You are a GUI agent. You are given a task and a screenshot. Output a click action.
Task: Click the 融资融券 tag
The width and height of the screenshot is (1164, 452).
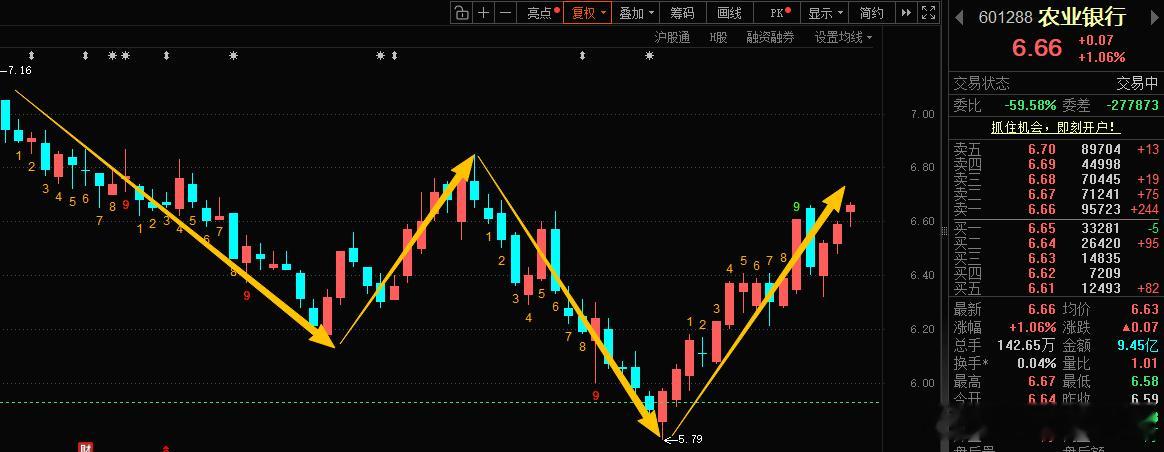point(770,37)
